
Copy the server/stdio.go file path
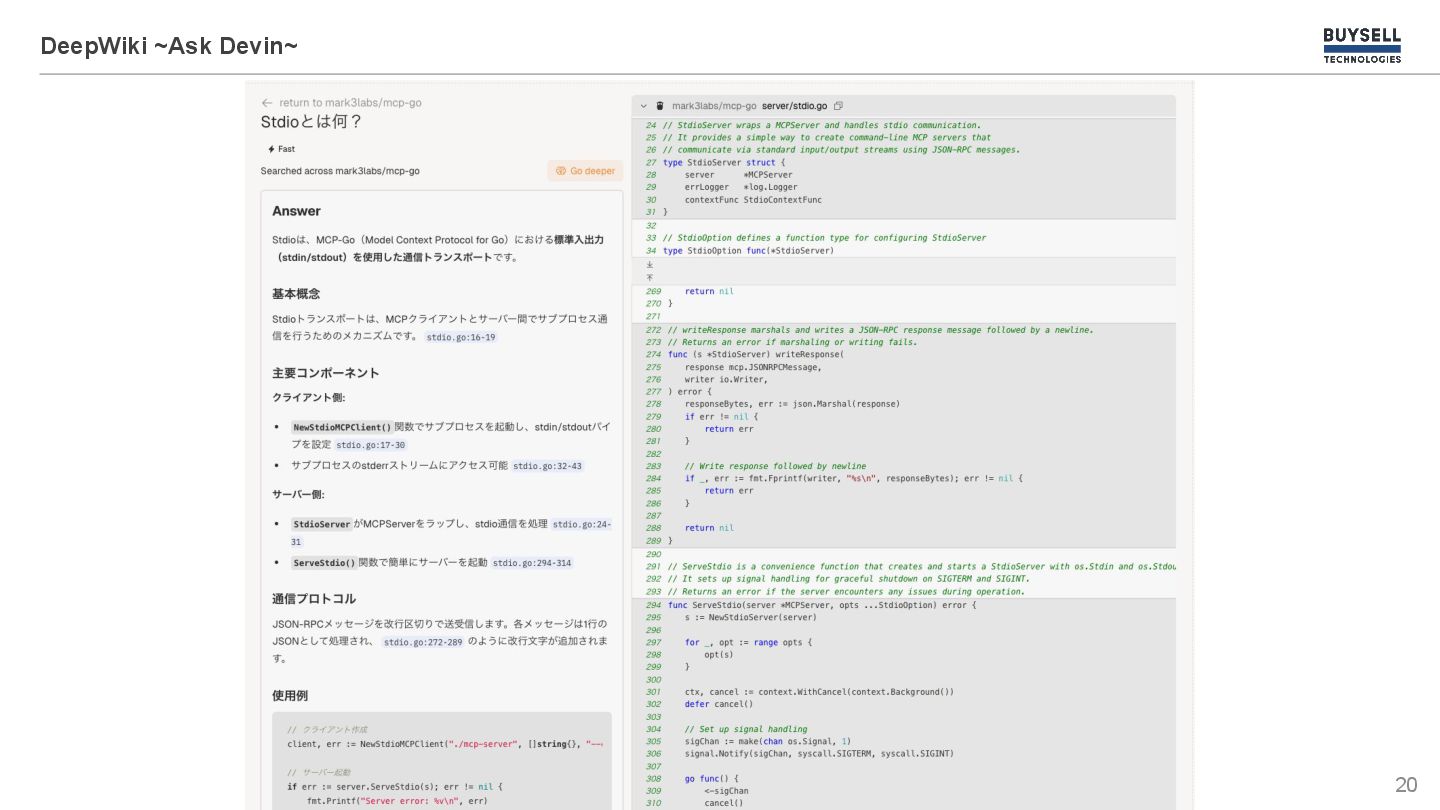tap(838, 106)
